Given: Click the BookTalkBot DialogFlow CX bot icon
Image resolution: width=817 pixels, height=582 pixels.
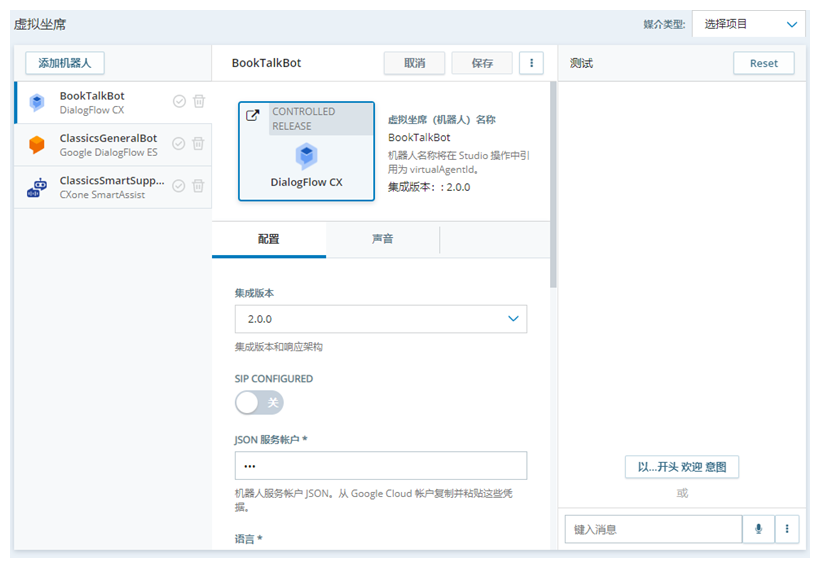Looking at the screenshot, I should 37,103.
